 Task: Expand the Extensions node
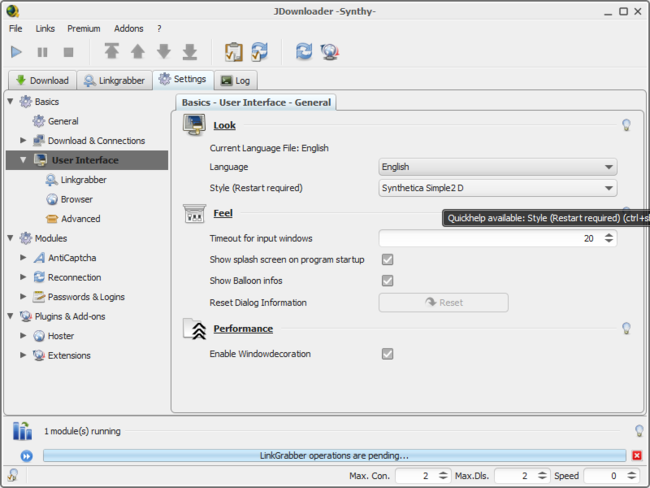(23, 355)
